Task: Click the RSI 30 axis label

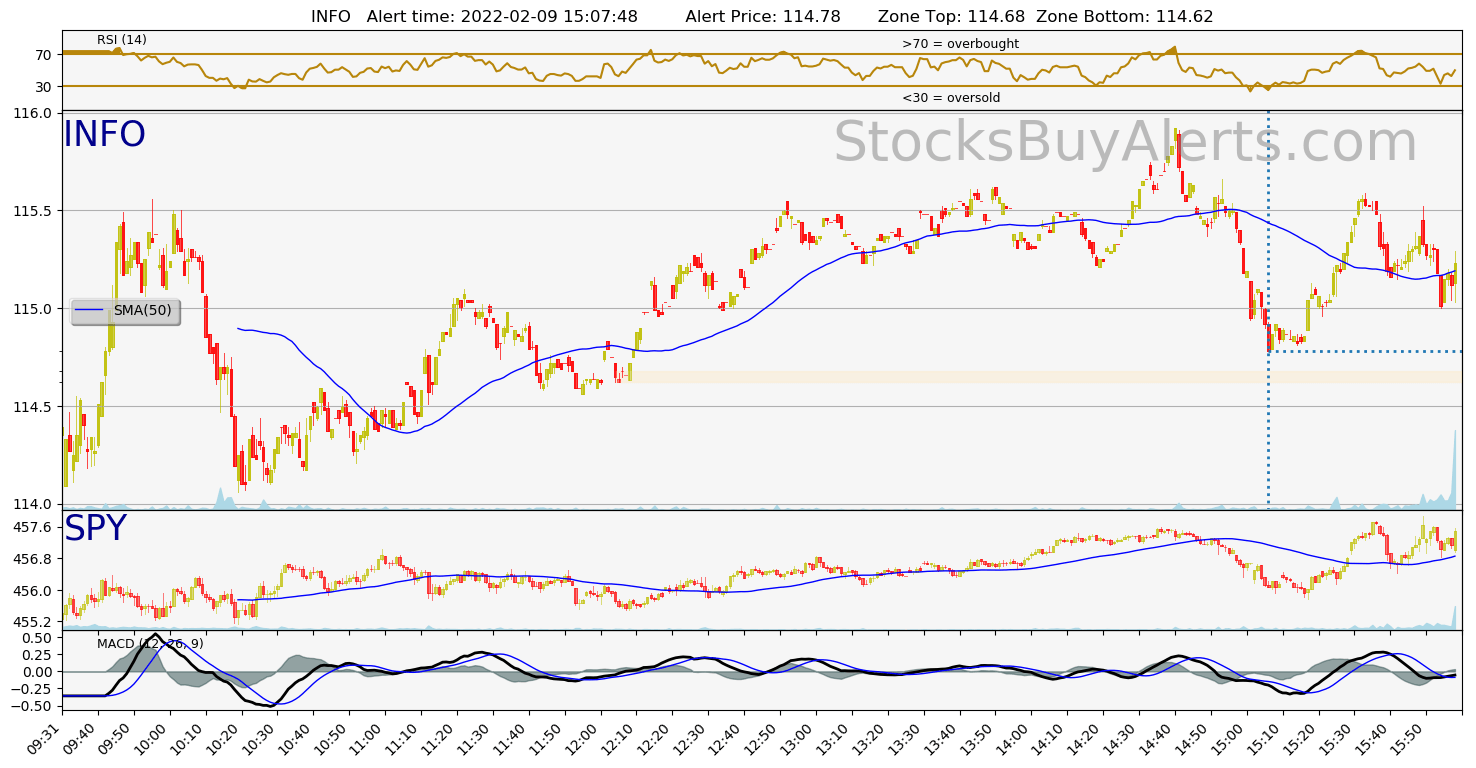Action: [x=43, y=87]
